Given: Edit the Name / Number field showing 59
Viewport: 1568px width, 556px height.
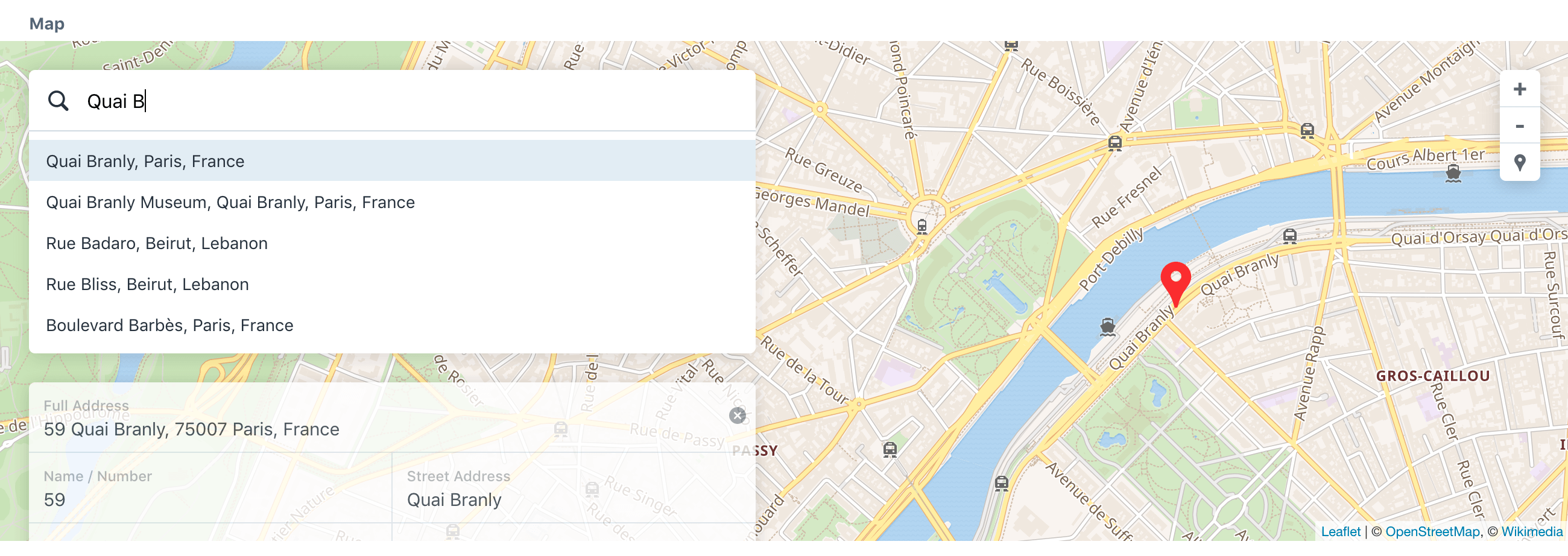Looking at the screenshot, I should pos(210,488).
